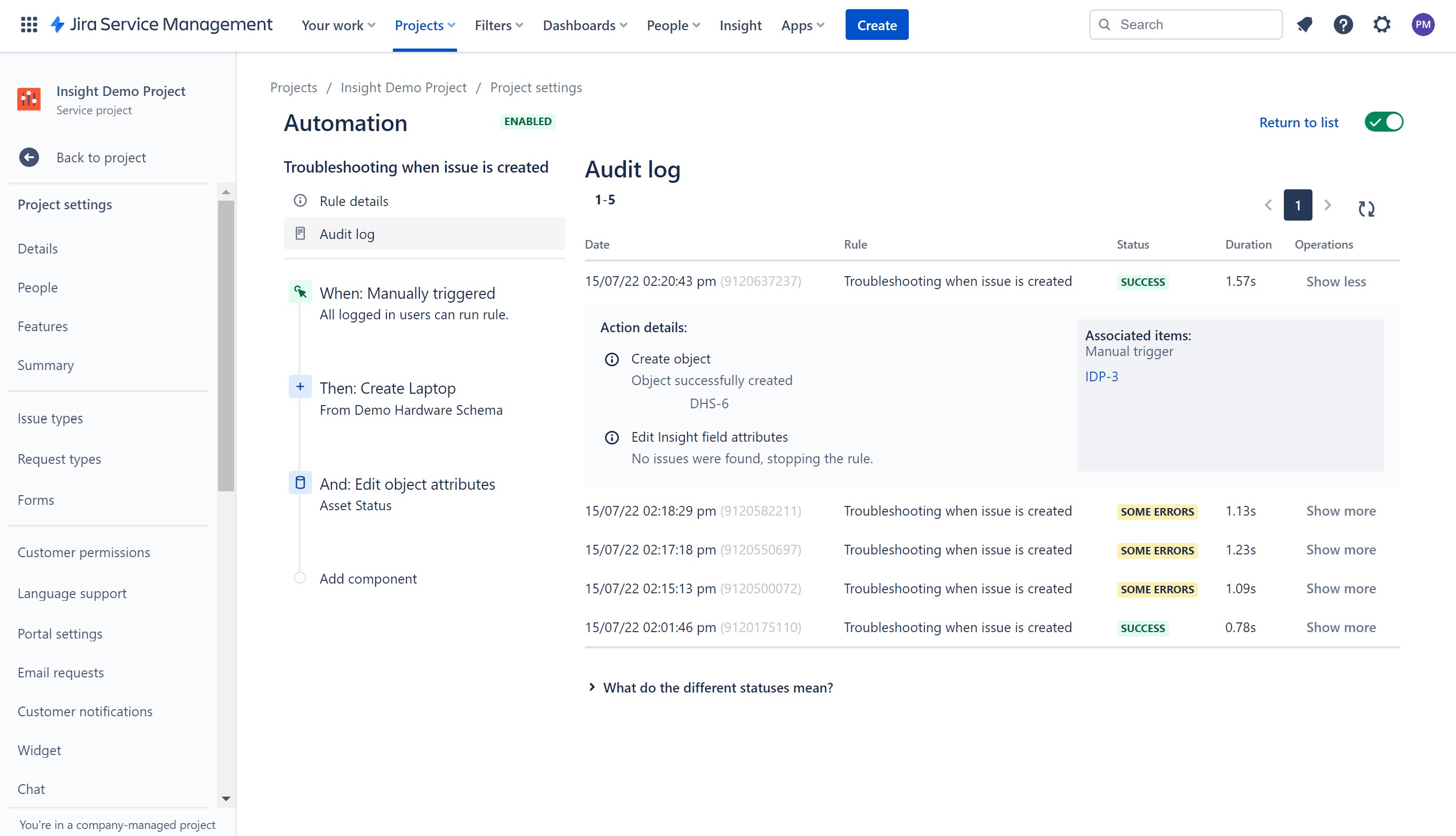
Task: Click the Back to project arrow icon
Action: (x=29, y=157)
